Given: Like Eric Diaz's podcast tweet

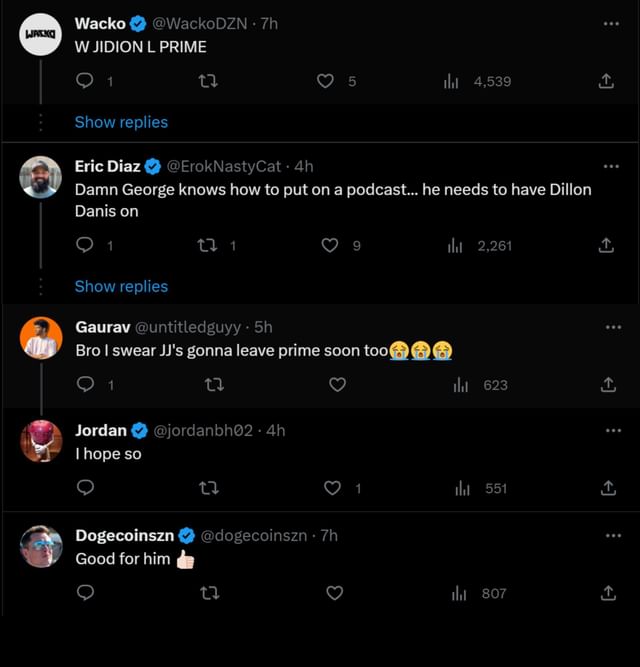Looking at the screenshot, I should 330,245.
